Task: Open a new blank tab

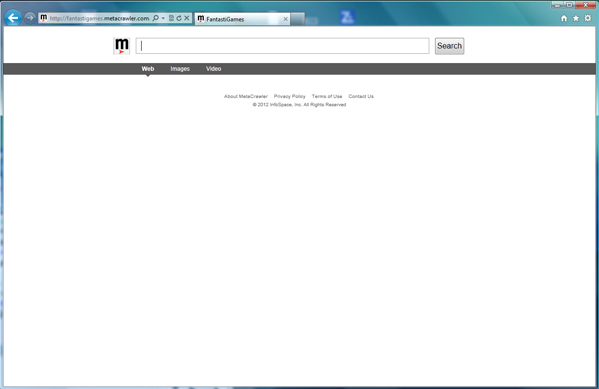Action: 298,19
